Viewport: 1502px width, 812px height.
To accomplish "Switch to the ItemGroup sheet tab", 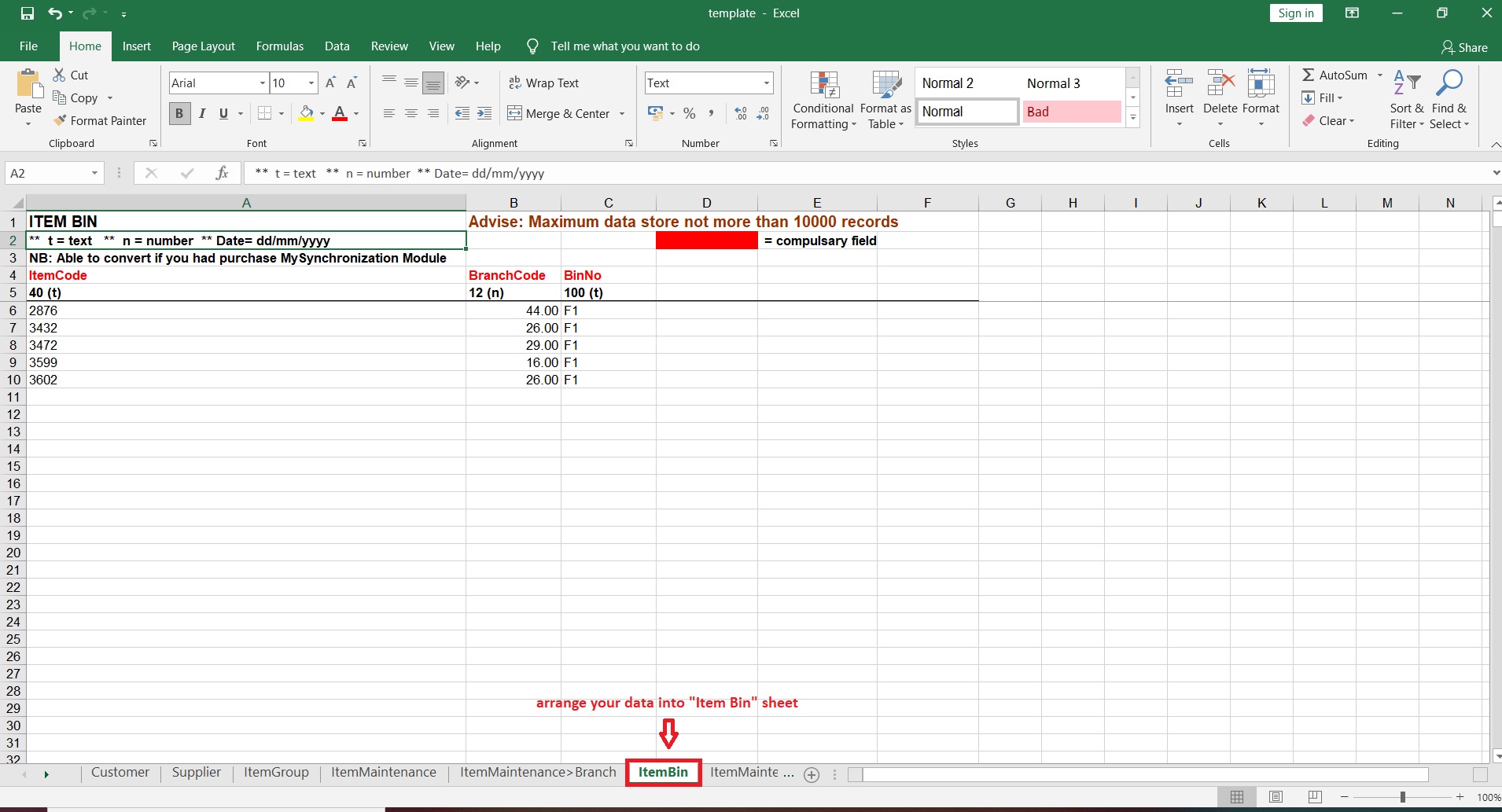I will 276,772.
